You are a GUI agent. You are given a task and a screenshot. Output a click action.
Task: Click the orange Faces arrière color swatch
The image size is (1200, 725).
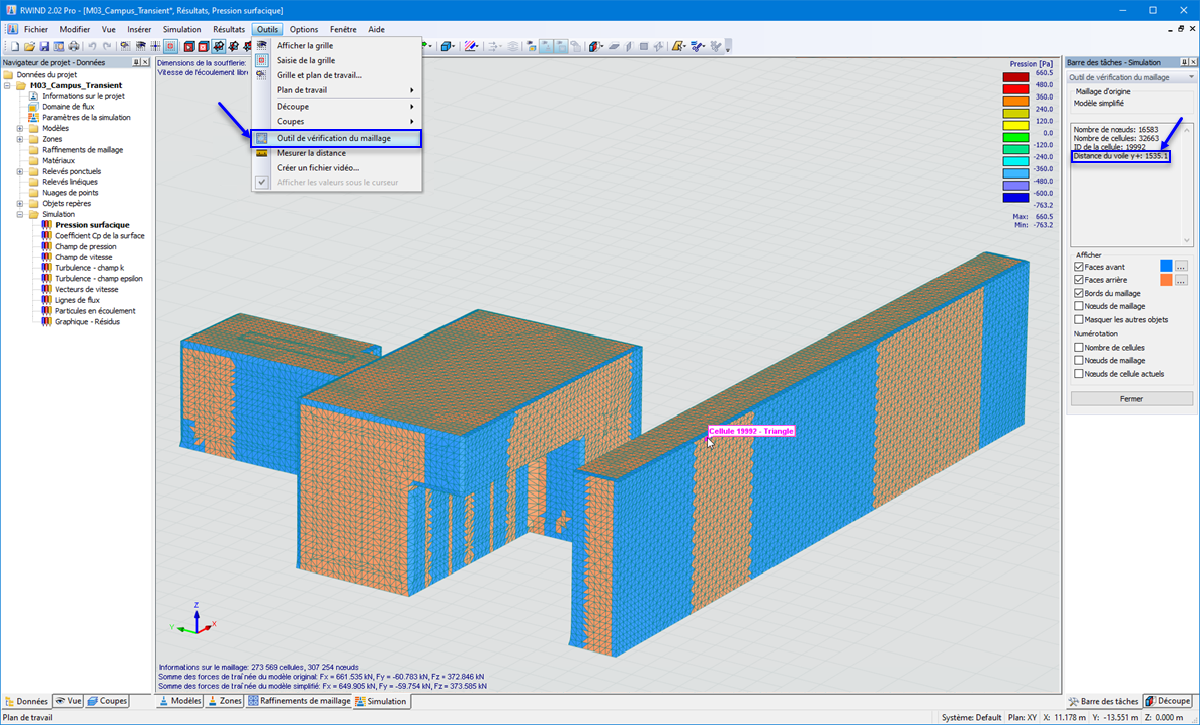point(1166,281)
